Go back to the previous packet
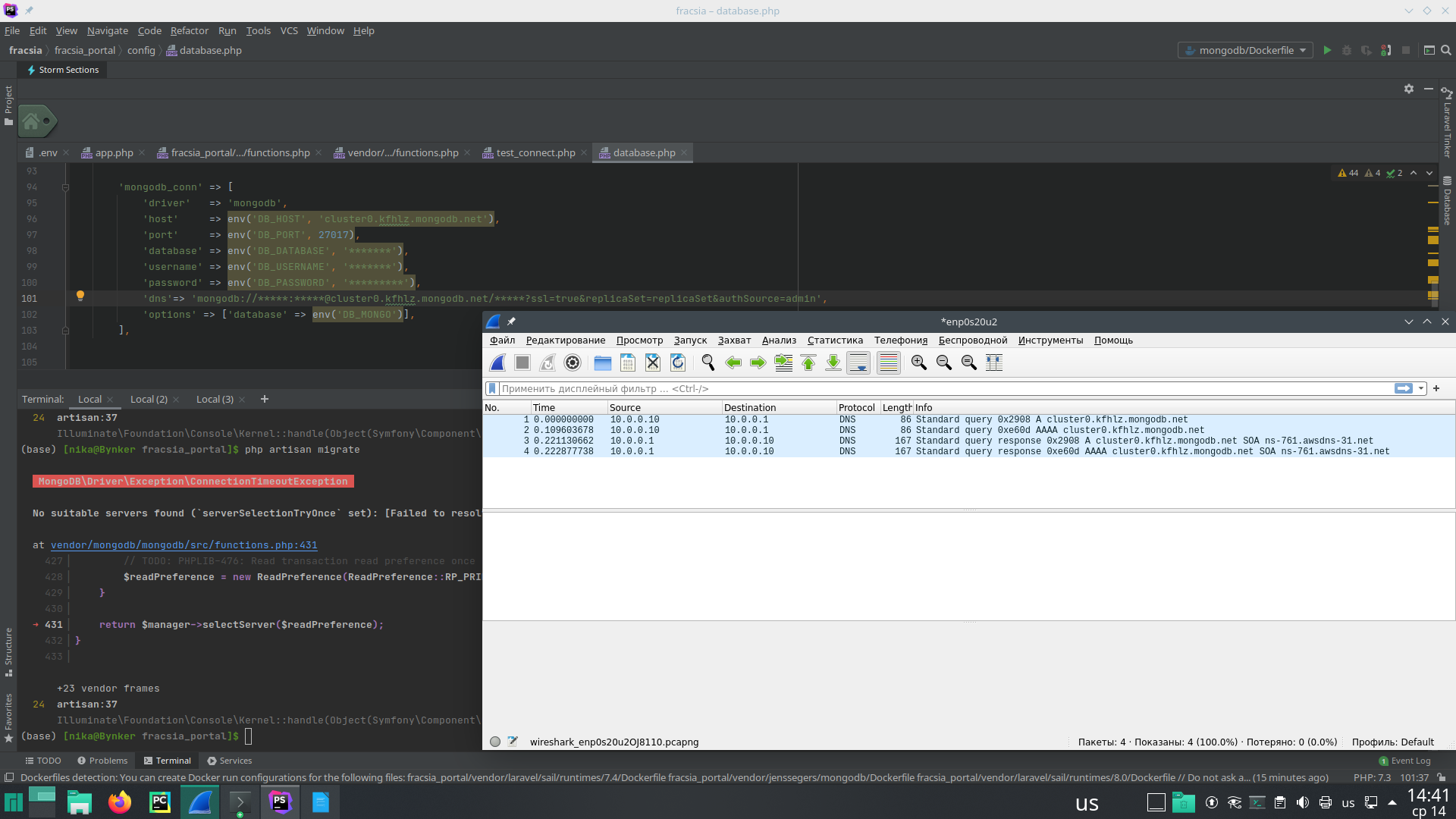The width and height of the screenshot is (1456, 819). 733,363
